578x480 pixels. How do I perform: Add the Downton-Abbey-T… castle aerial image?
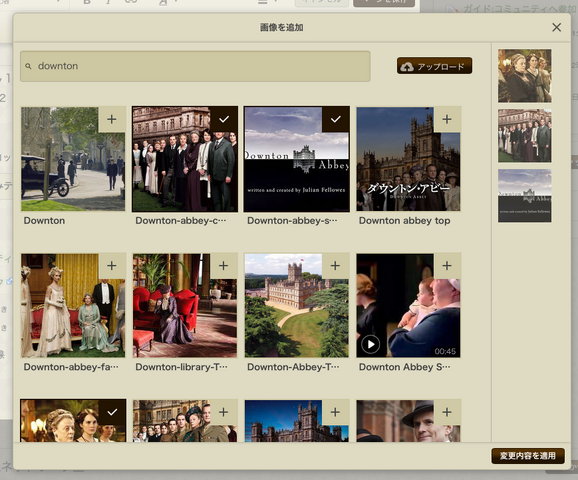tap(335, 266)
